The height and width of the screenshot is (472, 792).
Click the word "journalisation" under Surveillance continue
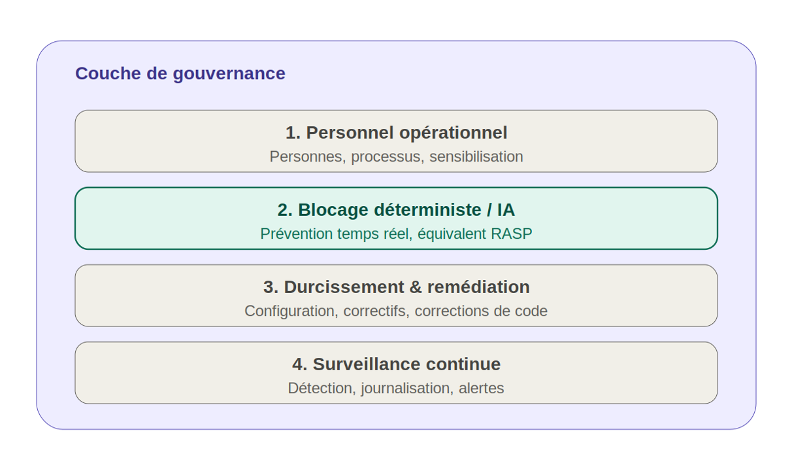[x=407, y=388]
